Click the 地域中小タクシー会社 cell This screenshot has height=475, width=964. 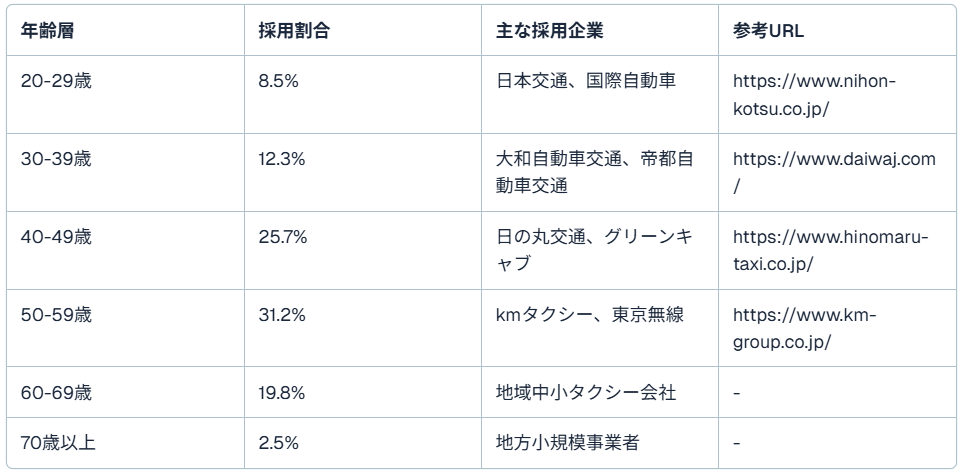pyautogui.click(x=586, y=393)
